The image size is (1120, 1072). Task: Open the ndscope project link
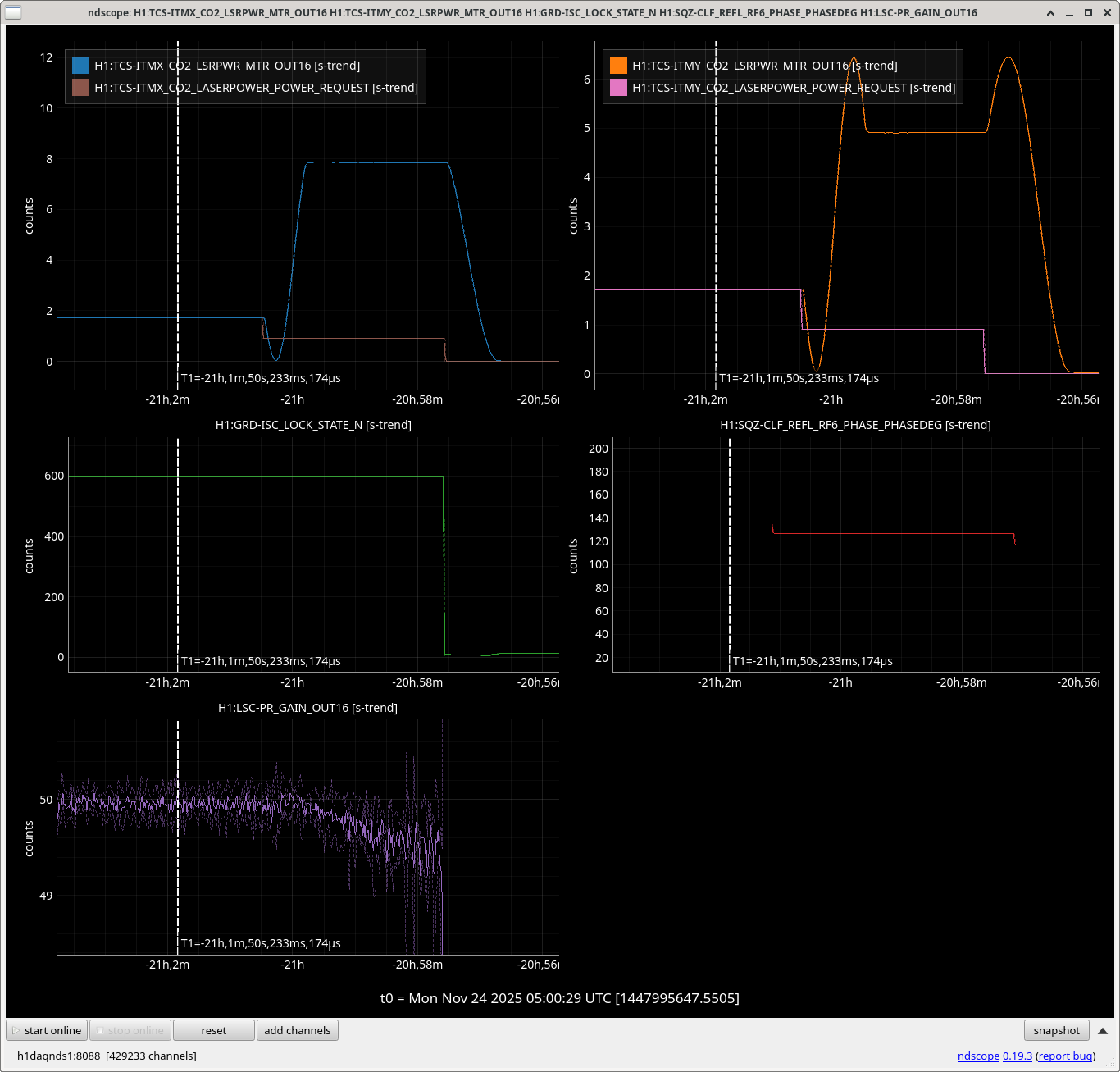point(978,1056)
